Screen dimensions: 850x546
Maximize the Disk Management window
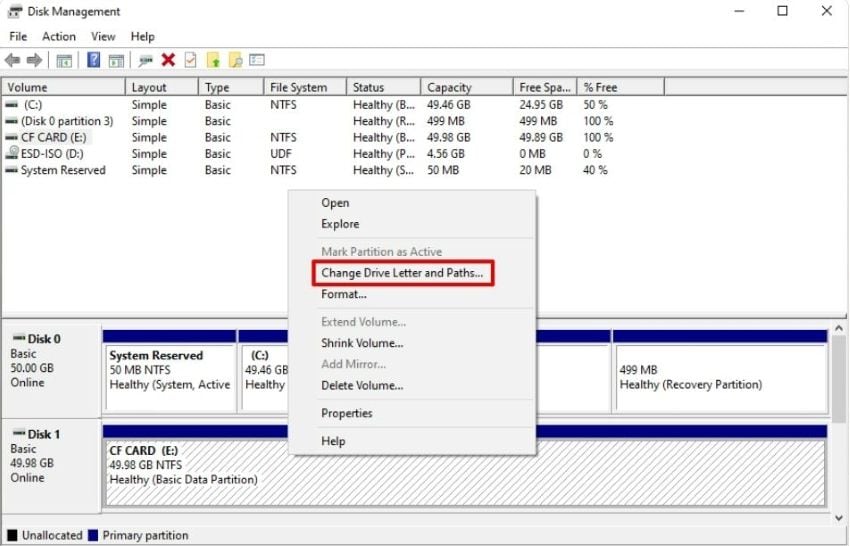(782, 11)
